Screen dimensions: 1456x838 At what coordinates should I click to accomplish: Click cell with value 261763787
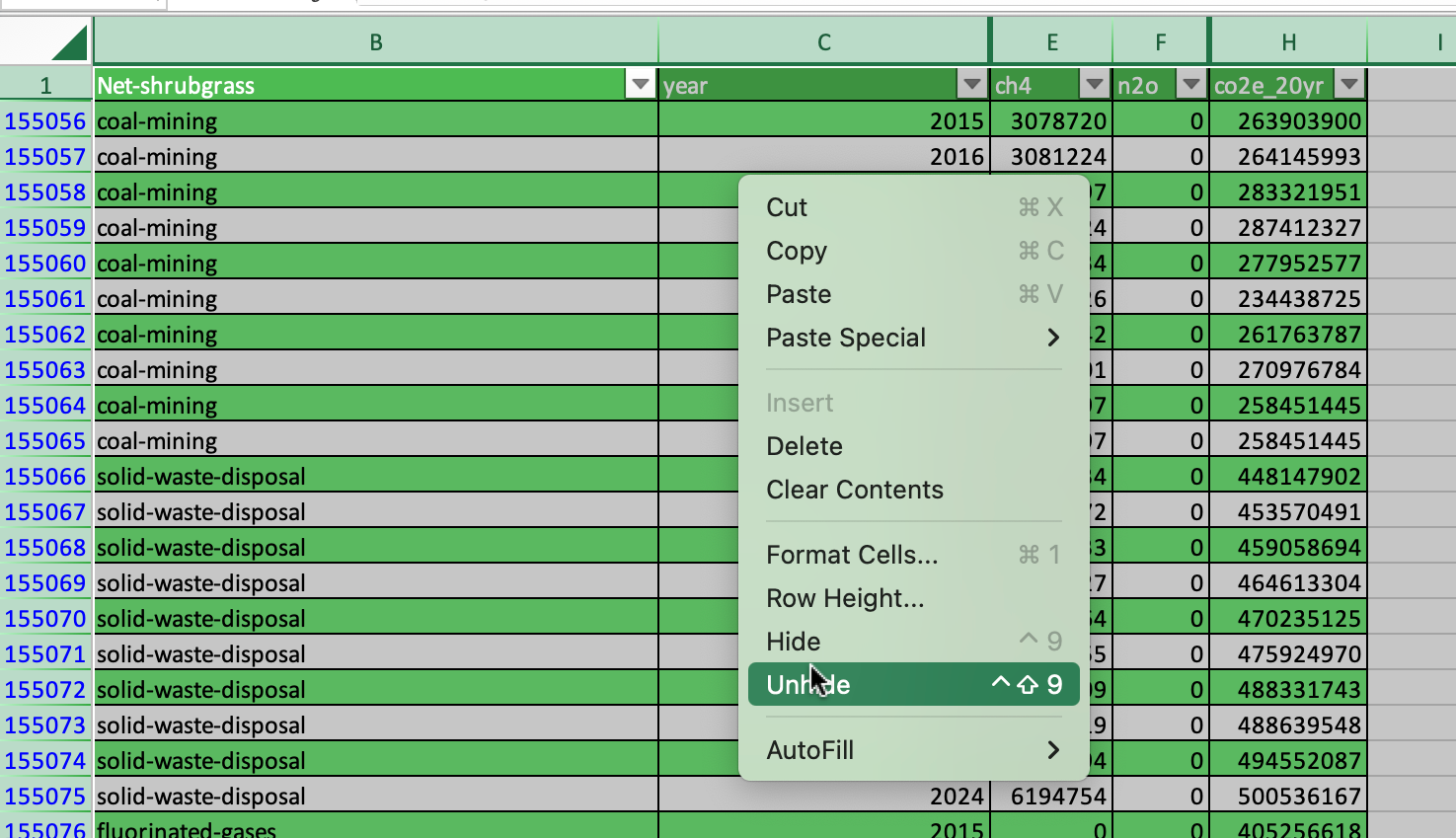click(x=1288, y=335)
